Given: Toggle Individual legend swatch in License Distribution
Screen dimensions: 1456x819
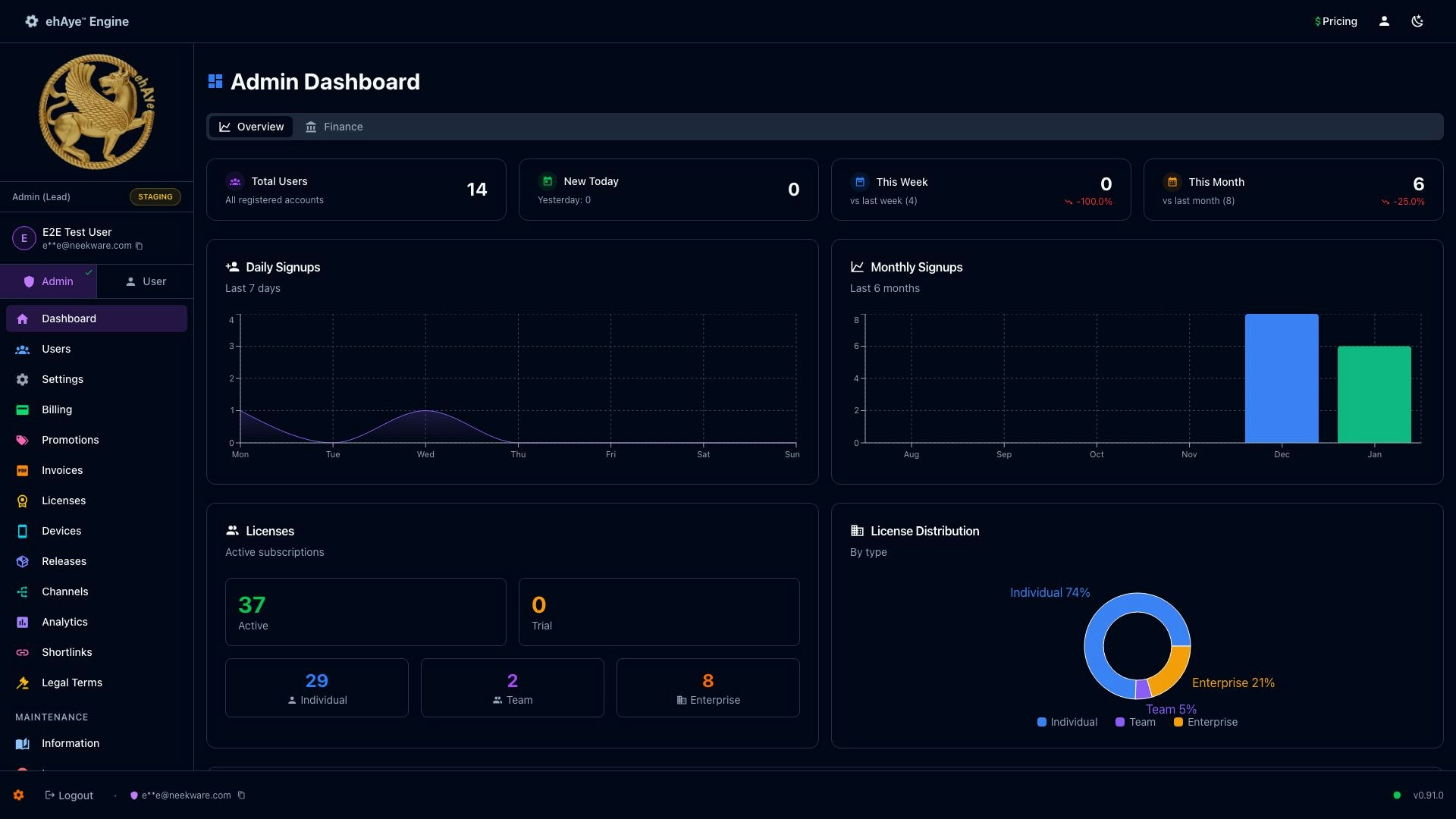Looking at the screenshot, I should pyautogui.click(x=1042, y=722).
